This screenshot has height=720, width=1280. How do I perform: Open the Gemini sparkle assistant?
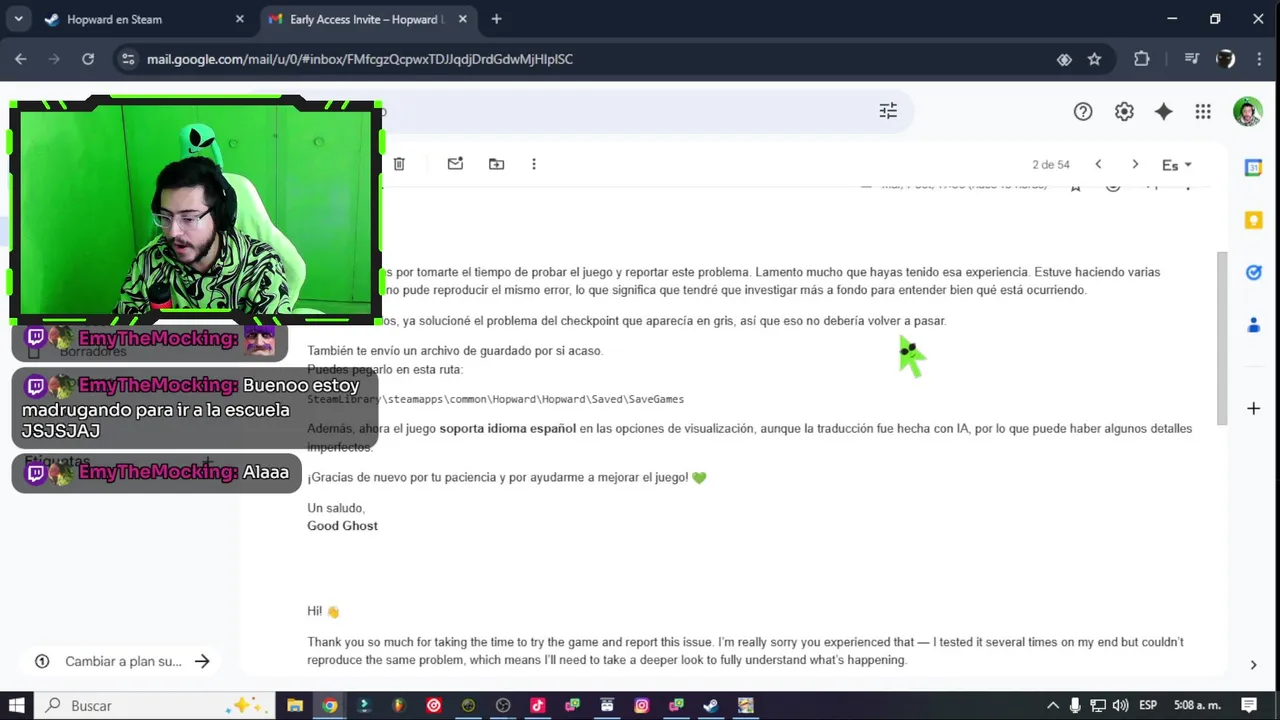tap(1163, 112)
